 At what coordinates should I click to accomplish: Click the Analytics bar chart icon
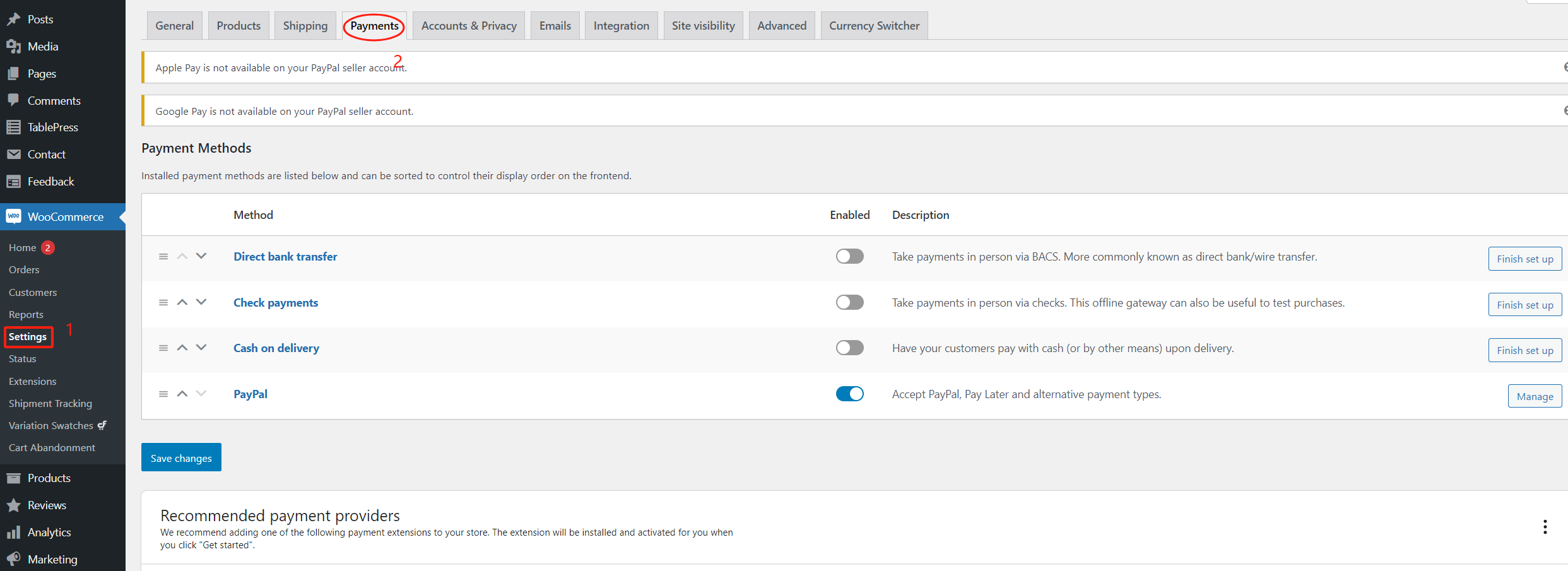click(x=13, y=533)
